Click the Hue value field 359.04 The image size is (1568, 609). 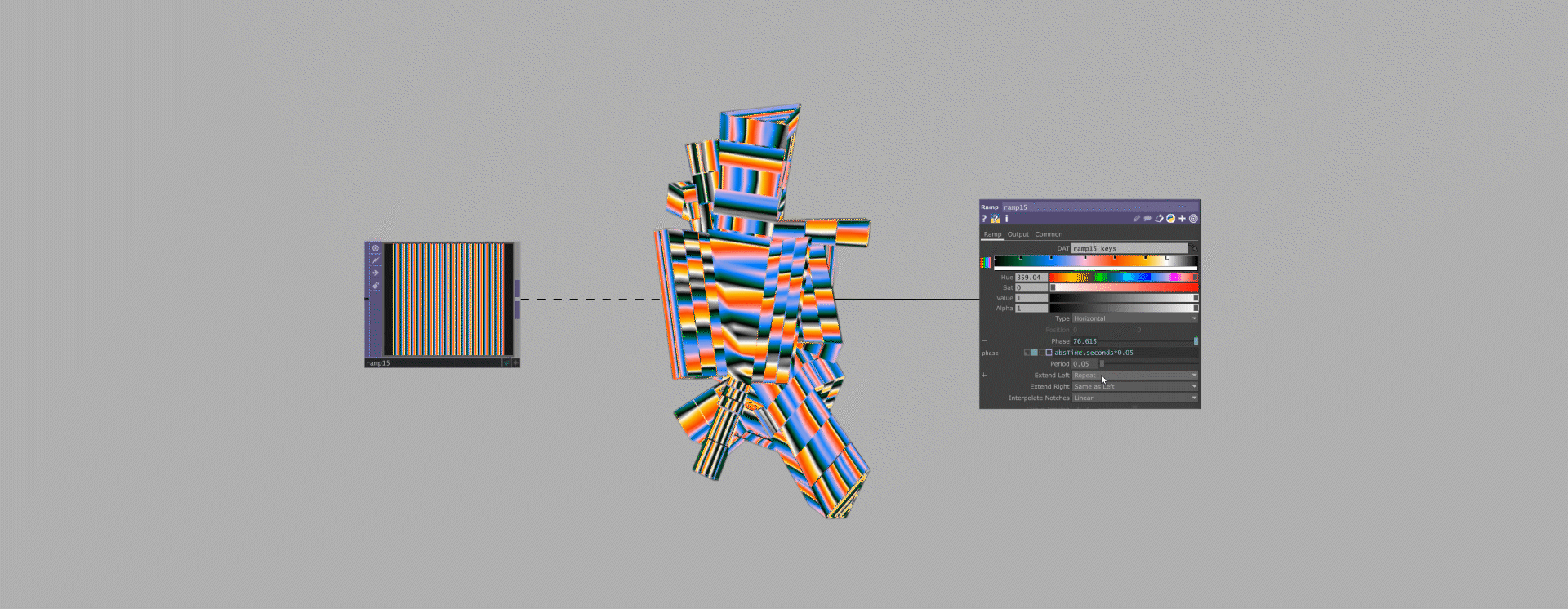[1031, 278]
